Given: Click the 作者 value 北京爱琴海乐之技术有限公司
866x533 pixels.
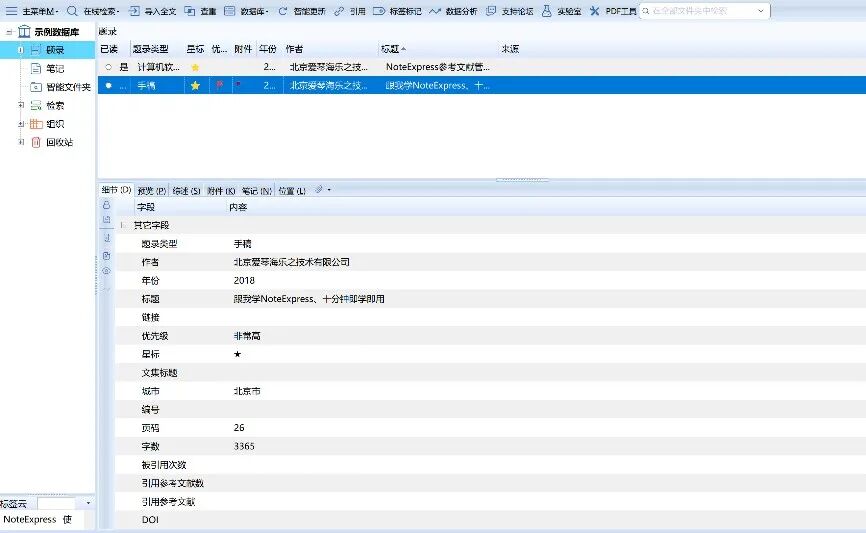Looking at the screenshot, I should [x=291, y=262].
